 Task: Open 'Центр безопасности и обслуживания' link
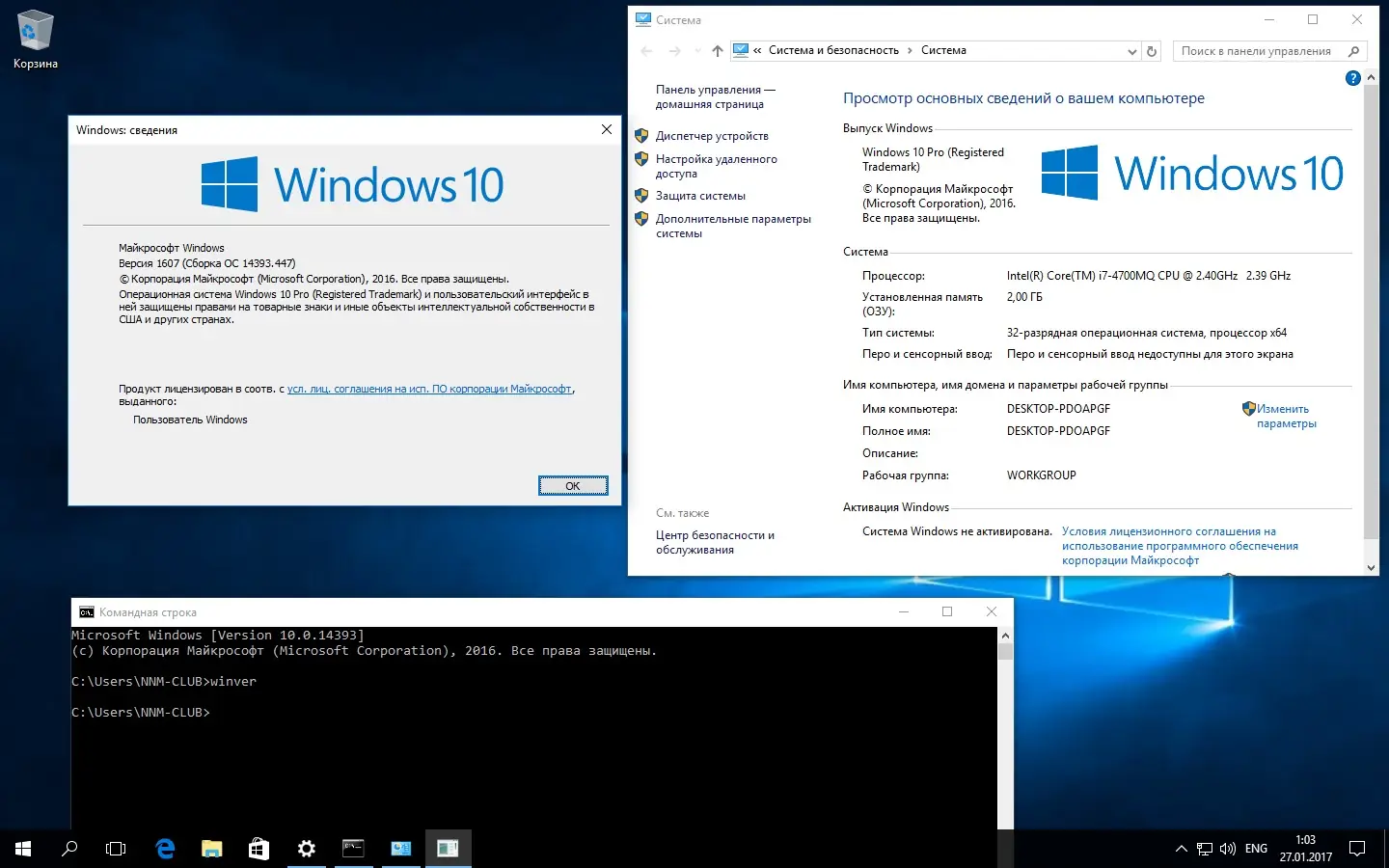click(715, 542)
